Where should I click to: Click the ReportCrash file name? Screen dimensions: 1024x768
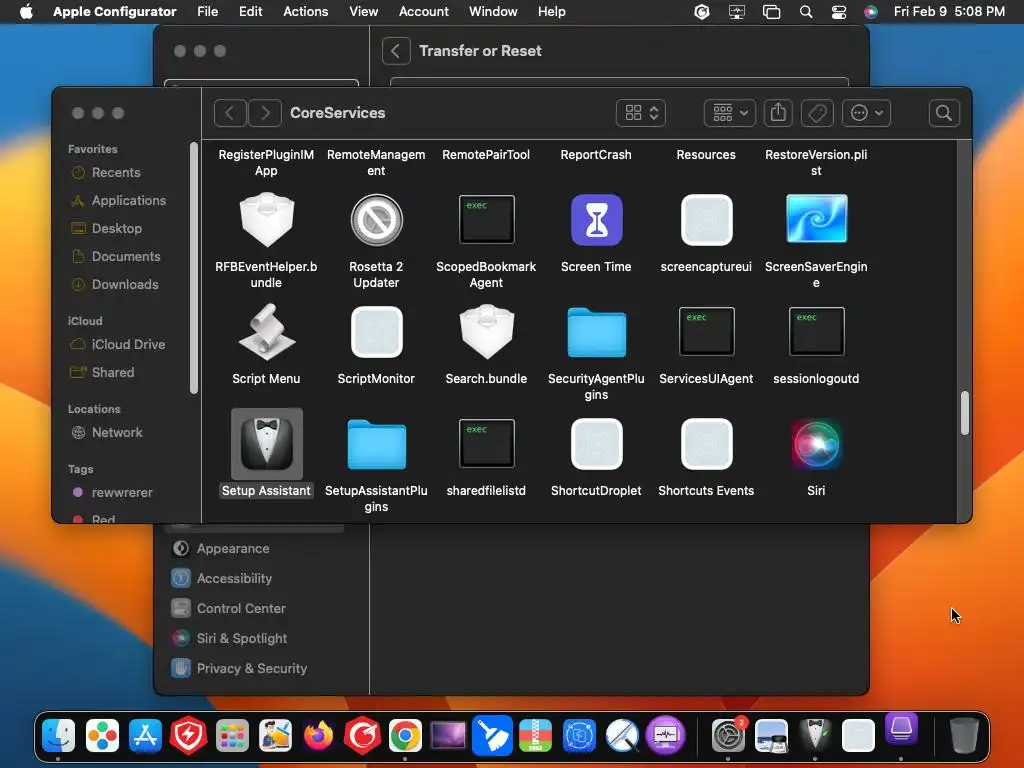tap(596, 155)
